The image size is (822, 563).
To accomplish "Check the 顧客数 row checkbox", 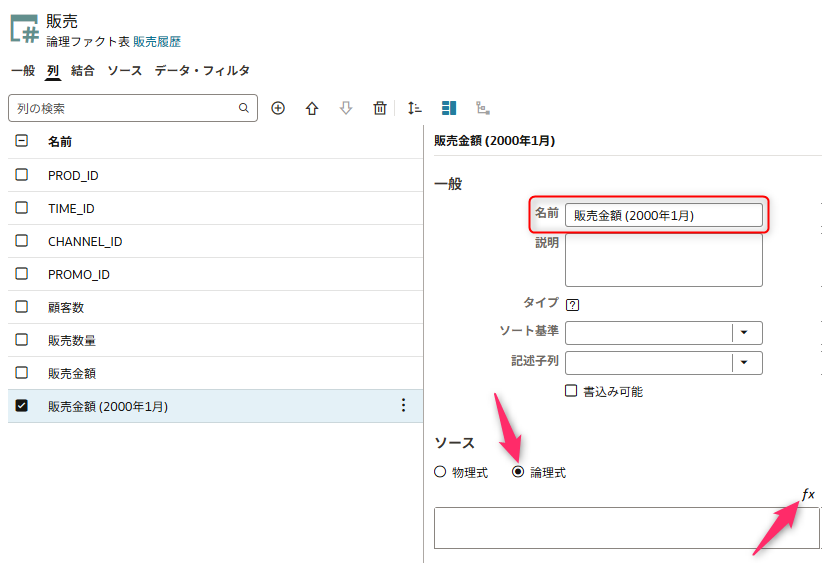I will coord(21,307).
